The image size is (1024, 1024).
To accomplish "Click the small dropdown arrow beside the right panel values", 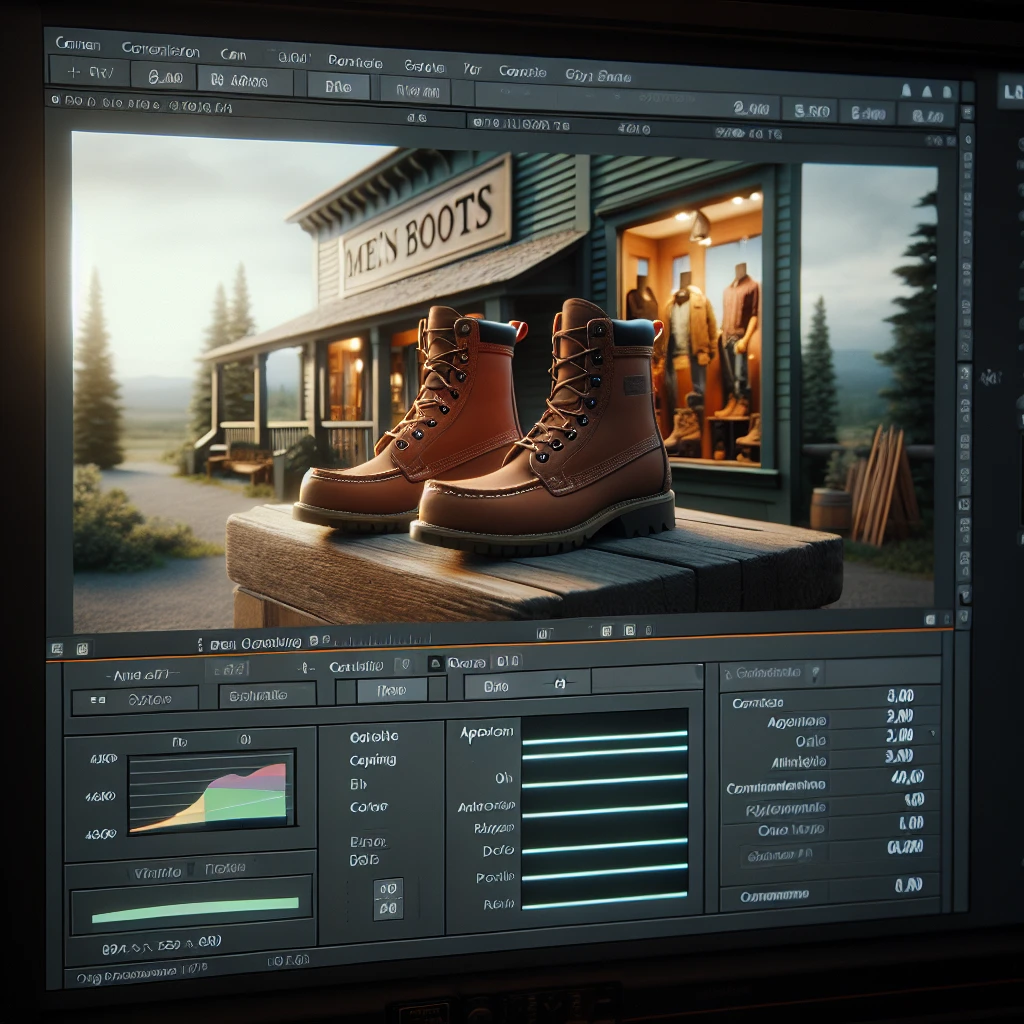I will tap(933, 733).
